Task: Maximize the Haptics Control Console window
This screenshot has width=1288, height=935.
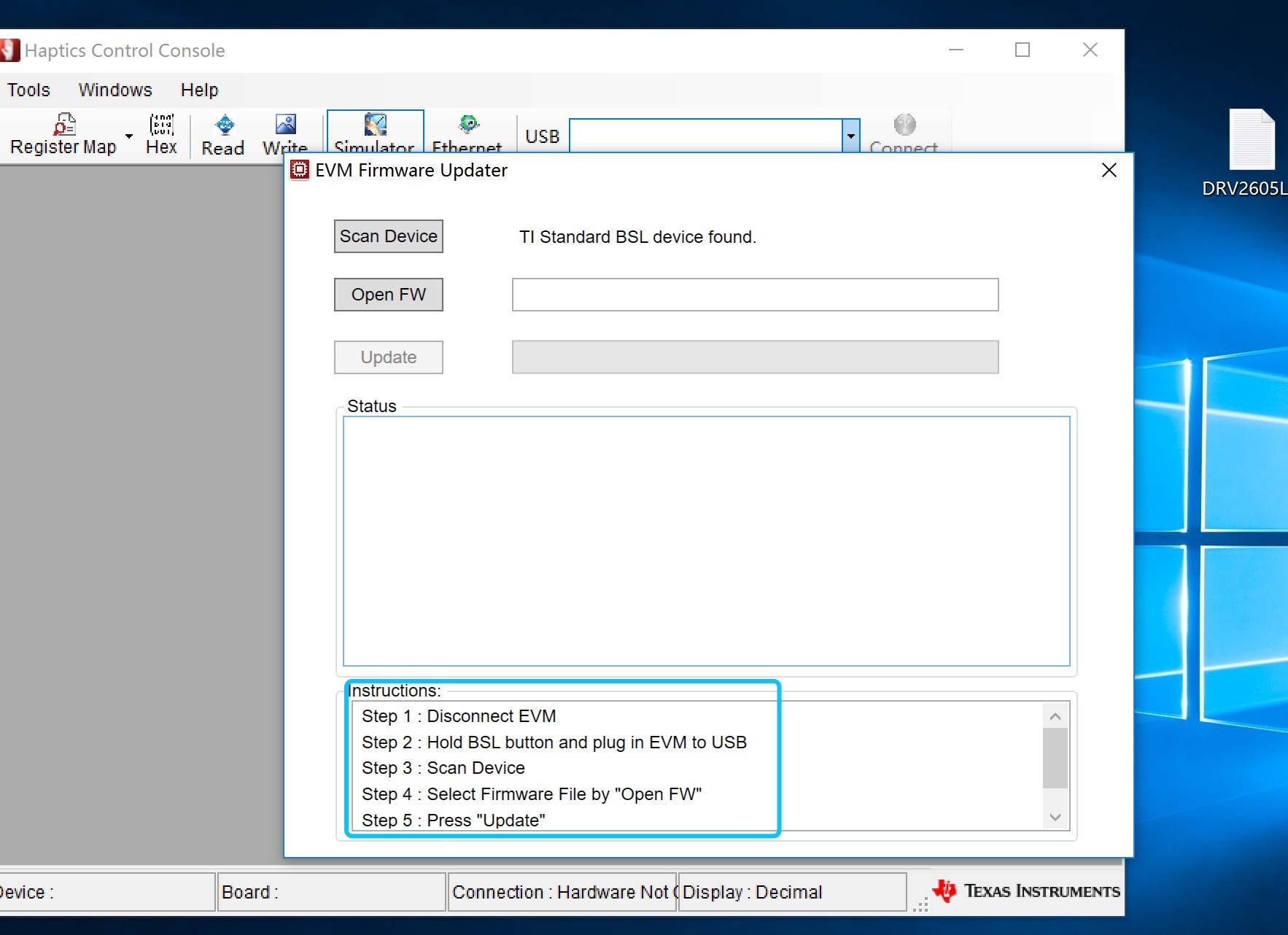Action: pos(1023,50)
